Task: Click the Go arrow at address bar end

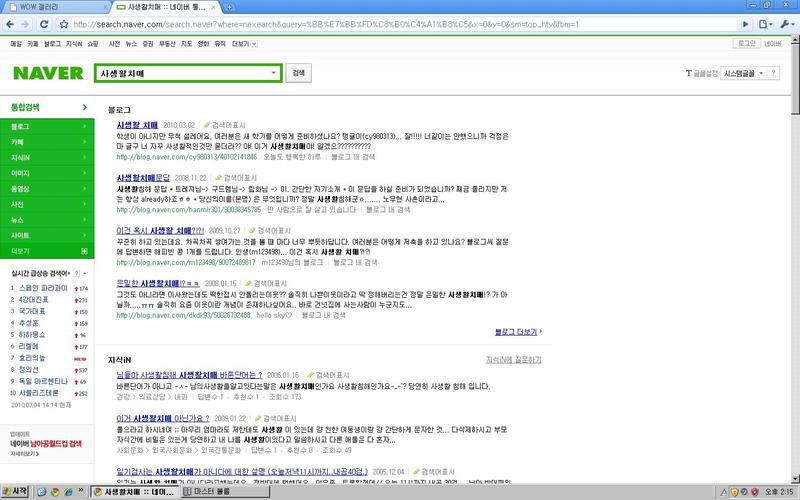Action: click(x=745, y=24)
